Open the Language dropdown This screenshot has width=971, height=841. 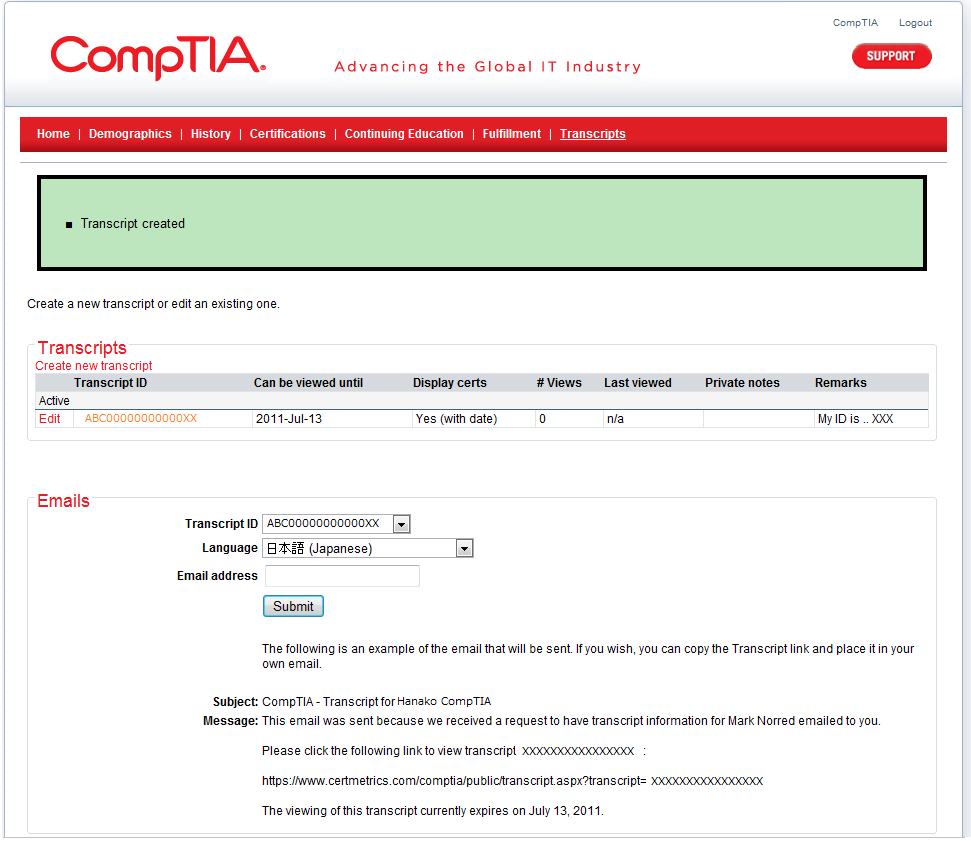click(x=463, y=549)
